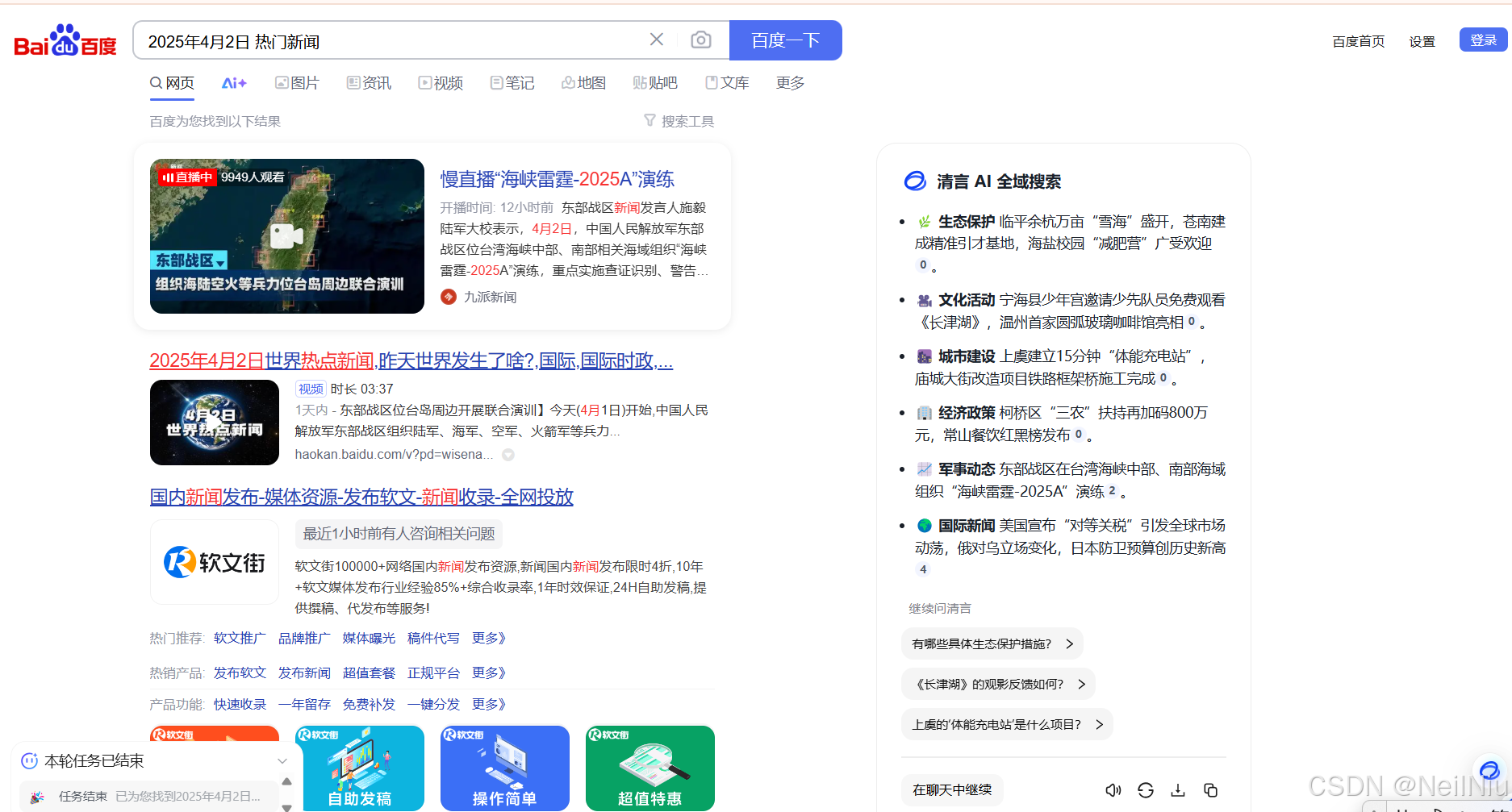Ask 《长津湖》的观影反馈如何?
Viewport: 1512px width, 812px height.
[999, 684]
